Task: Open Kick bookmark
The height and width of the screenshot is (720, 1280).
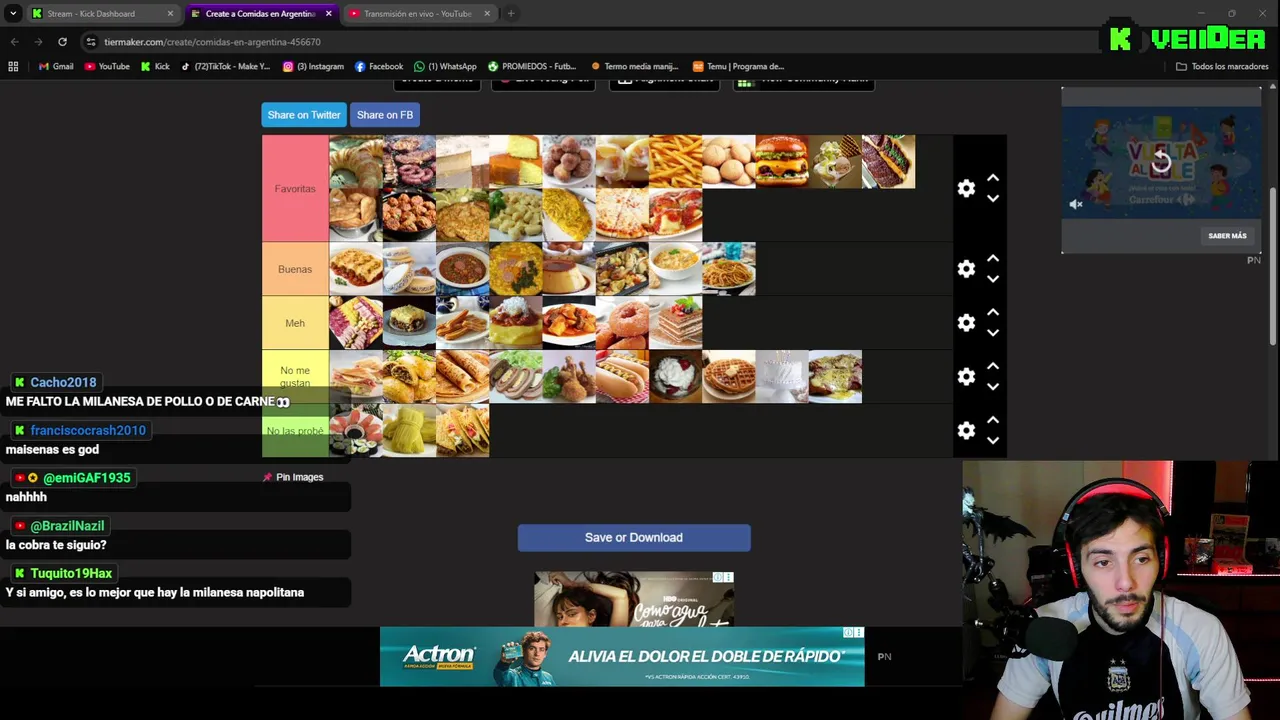Action: coord(155,67)
